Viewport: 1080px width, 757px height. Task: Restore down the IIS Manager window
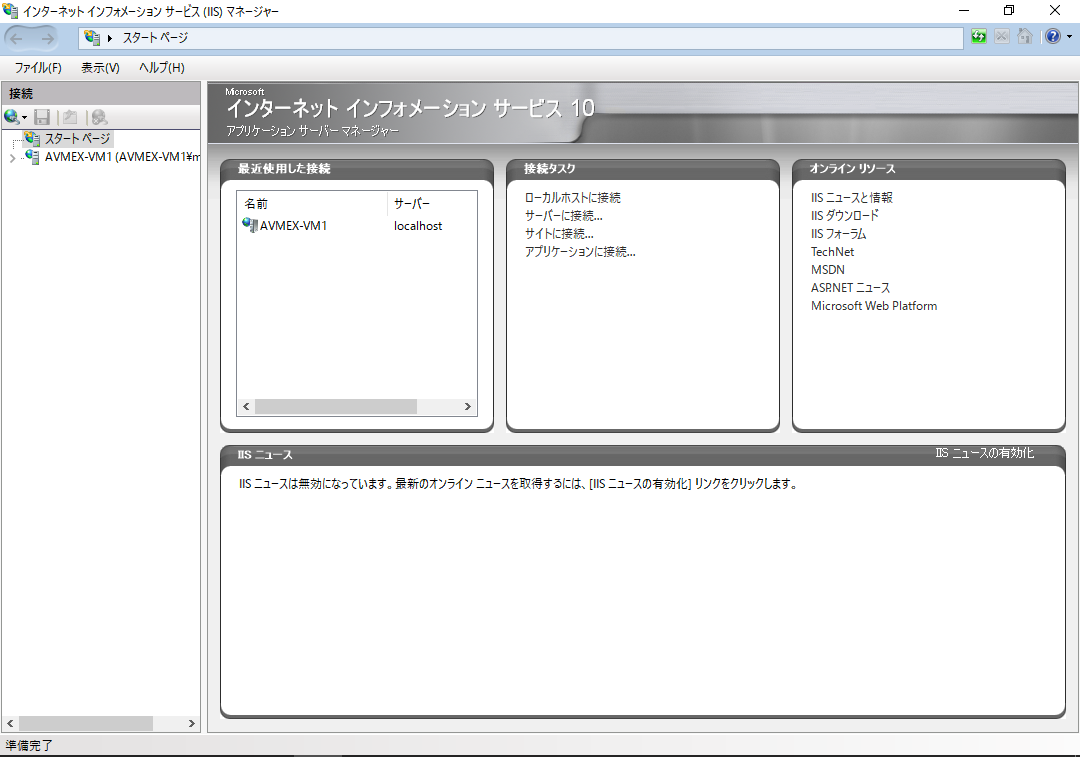point(1009,10)
